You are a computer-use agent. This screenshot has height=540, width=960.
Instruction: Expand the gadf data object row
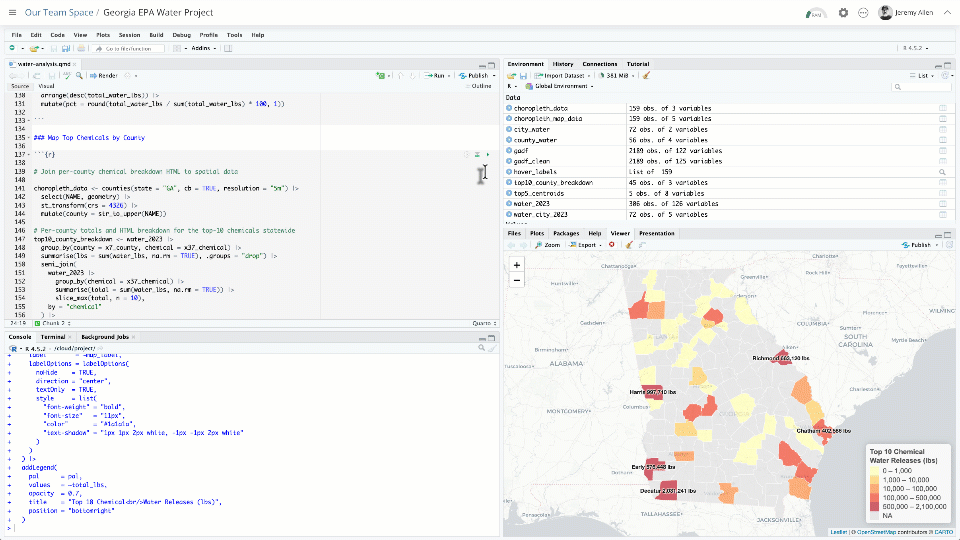click(509, 151)
